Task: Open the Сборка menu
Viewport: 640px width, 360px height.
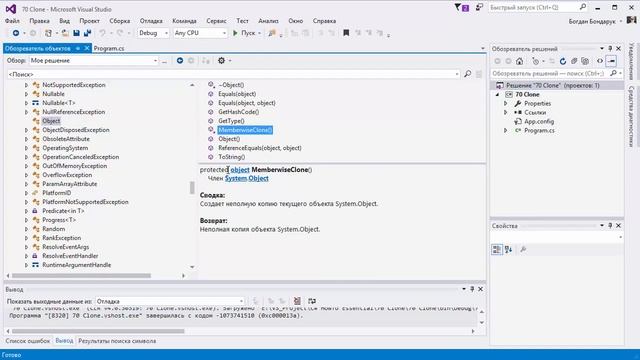Action: (120, 20)
